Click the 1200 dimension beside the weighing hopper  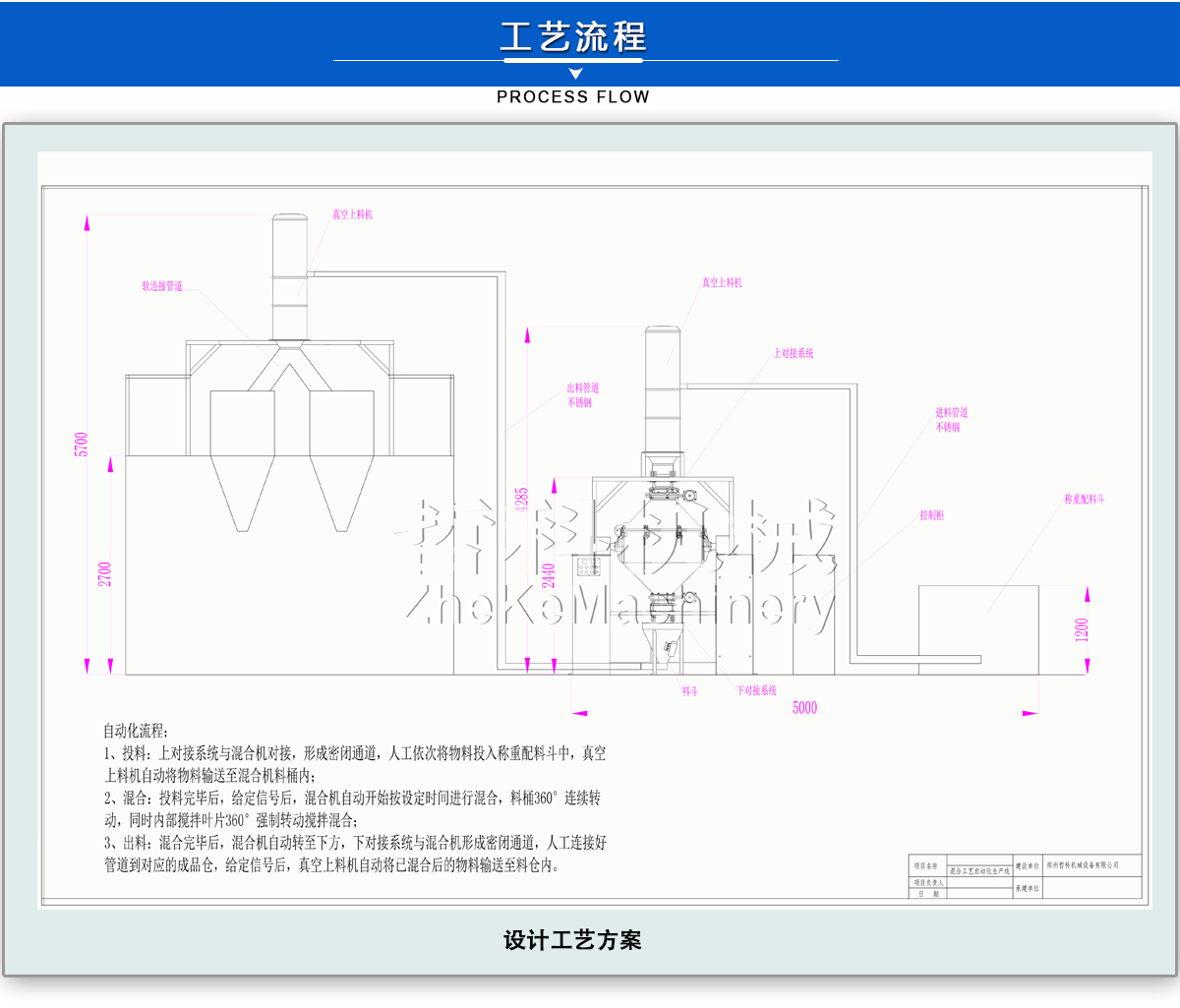pos(1082,630)
